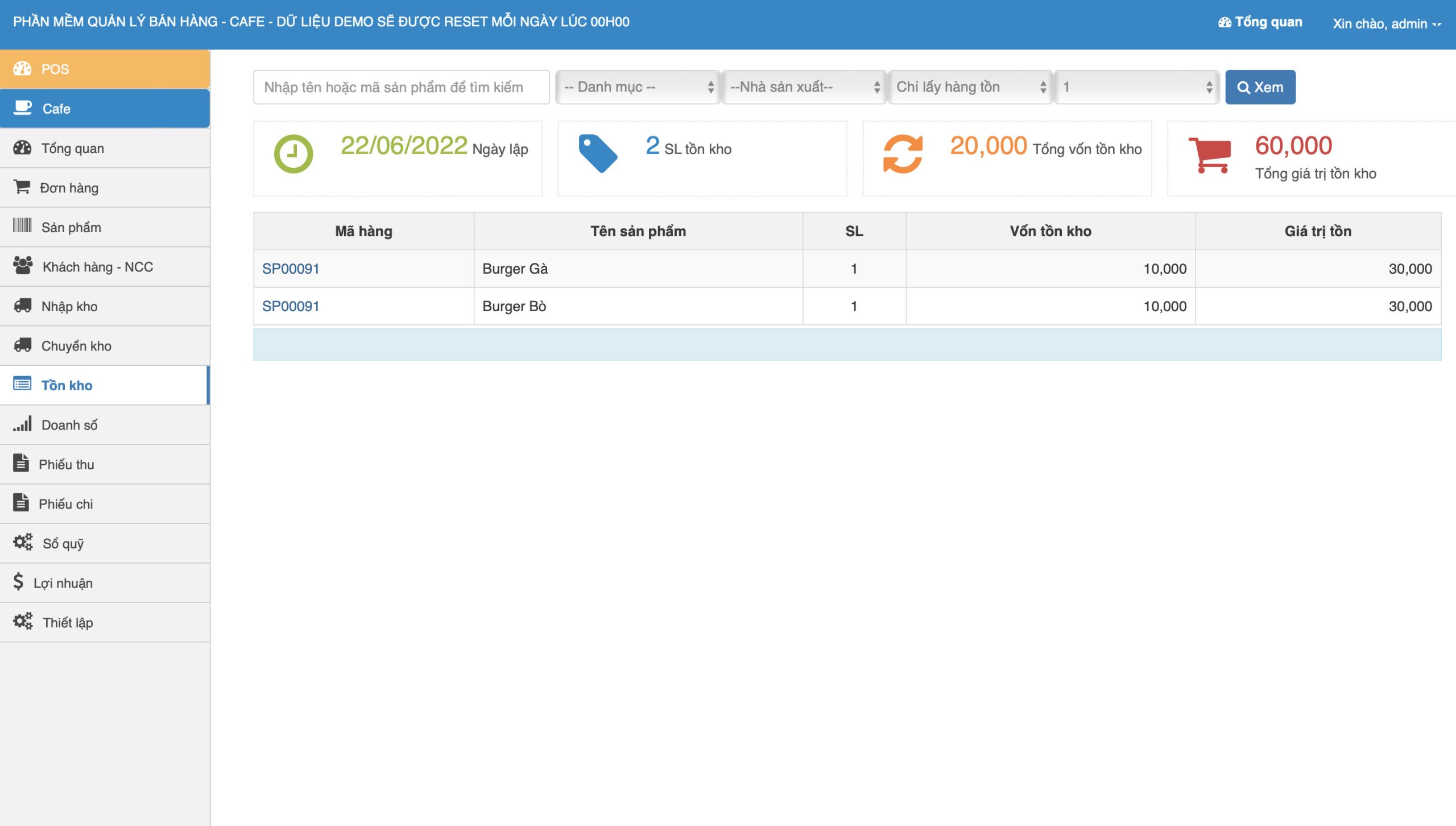Click the shopping cart icon beside Đơn hàng

[x=22, y=187]
